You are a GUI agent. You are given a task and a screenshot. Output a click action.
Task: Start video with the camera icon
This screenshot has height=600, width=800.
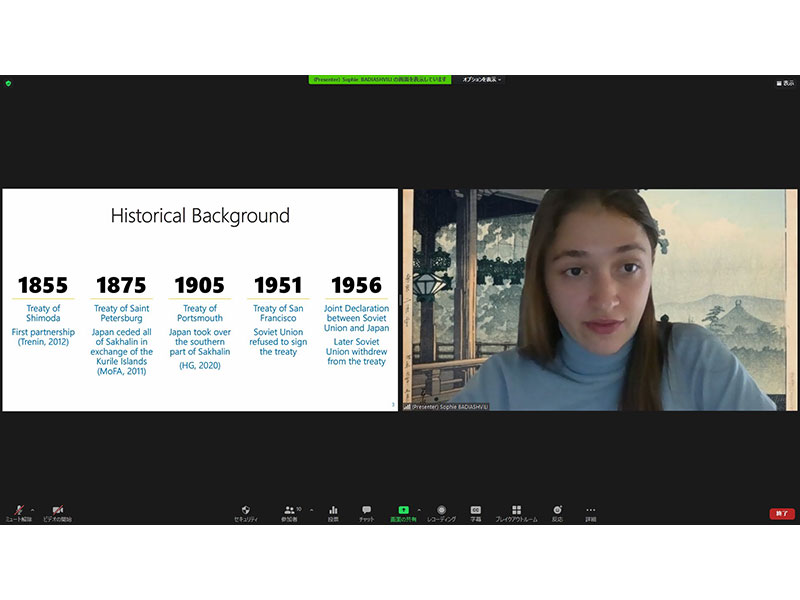57,512
